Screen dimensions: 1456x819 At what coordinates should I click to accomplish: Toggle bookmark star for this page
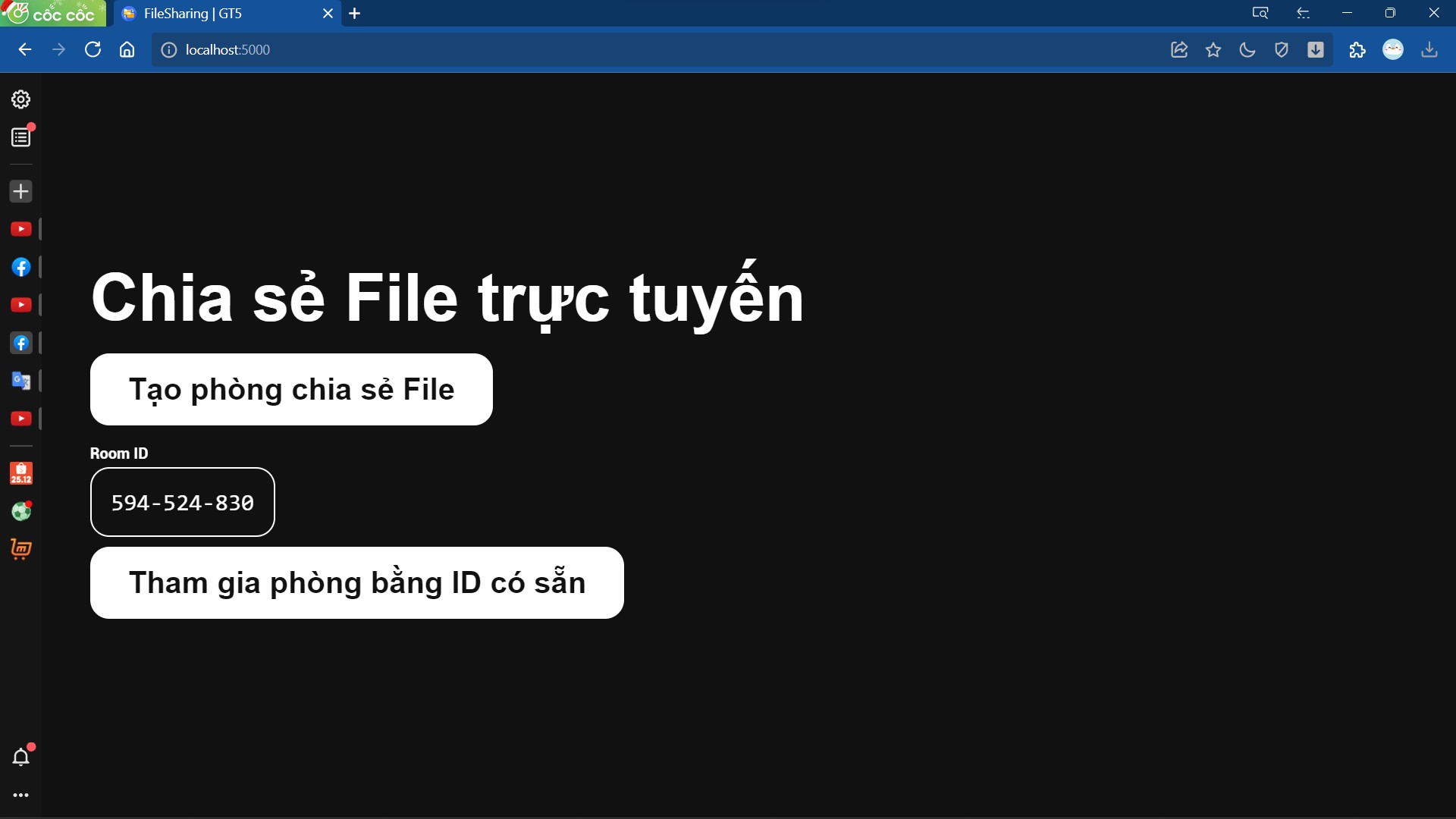pos(1213,49)
